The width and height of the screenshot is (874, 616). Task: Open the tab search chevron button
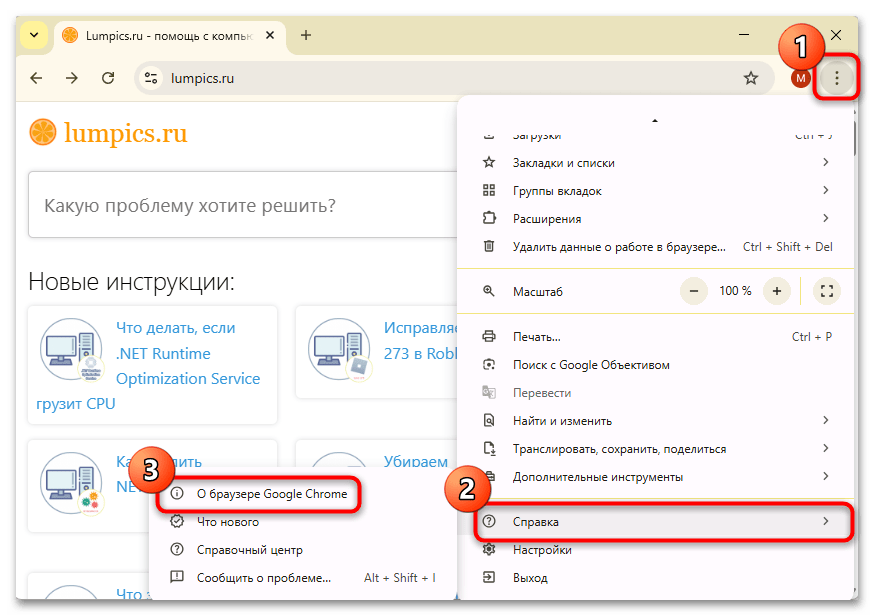(34, 35)
